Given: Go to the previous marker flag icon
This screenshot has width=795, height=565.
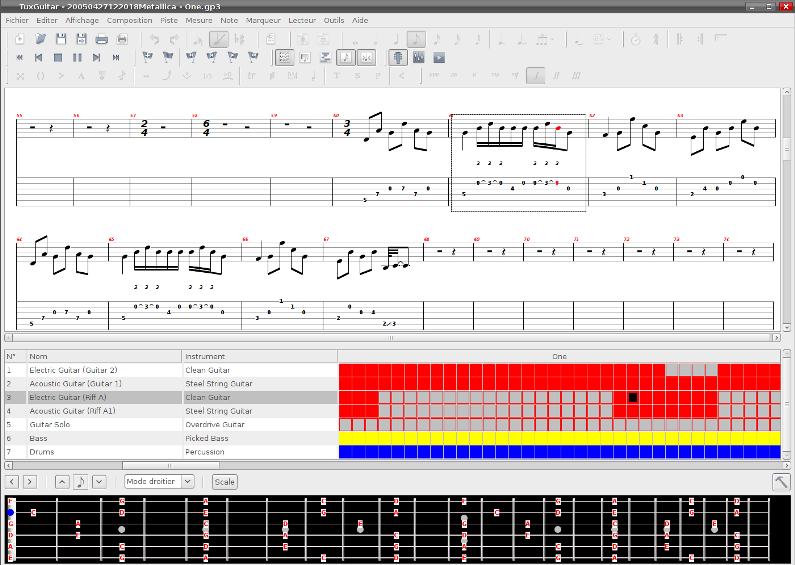Looking at the screenshot, I should (212, 57).
